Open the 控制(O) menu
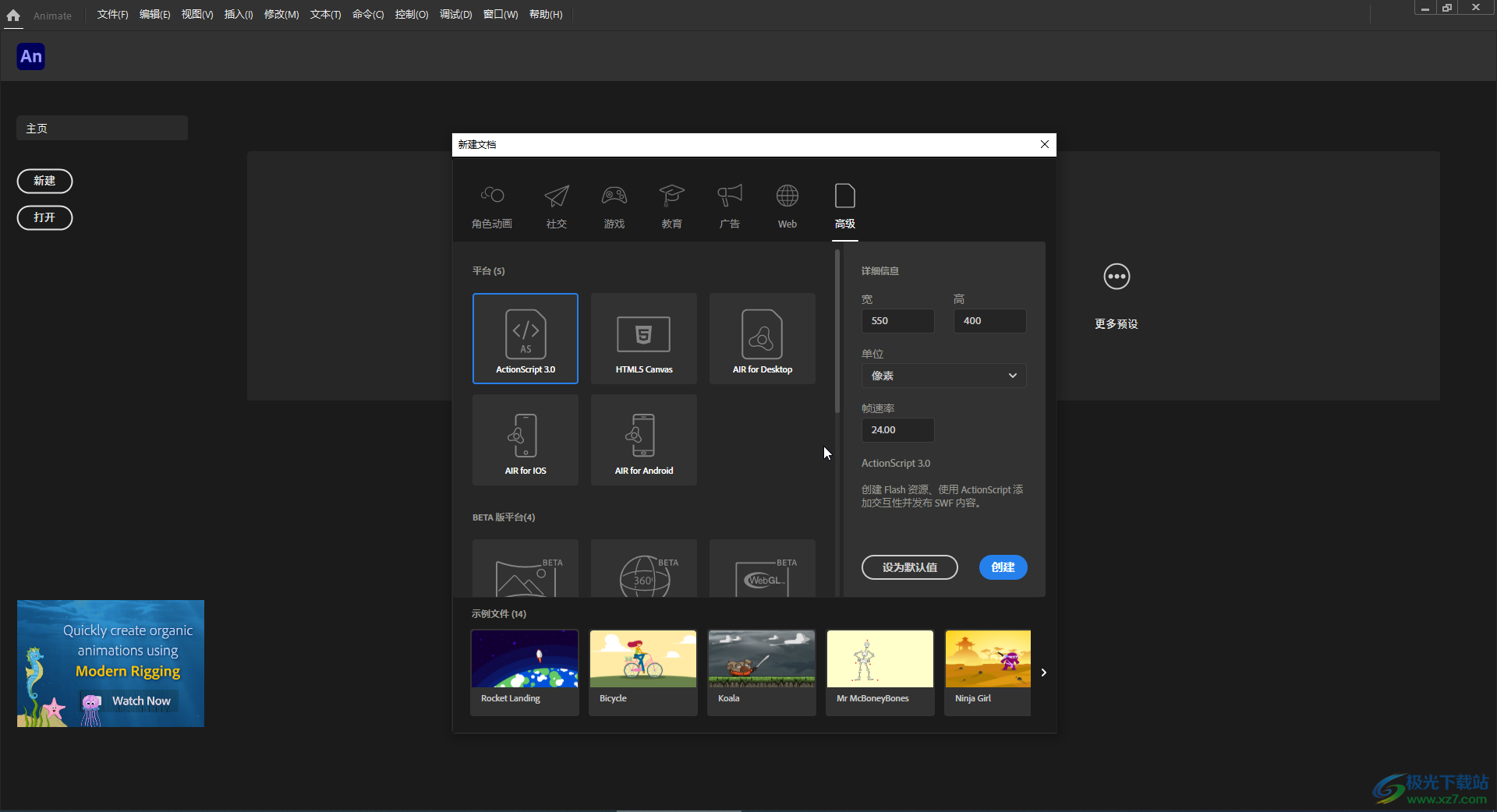 pos(412,15)
